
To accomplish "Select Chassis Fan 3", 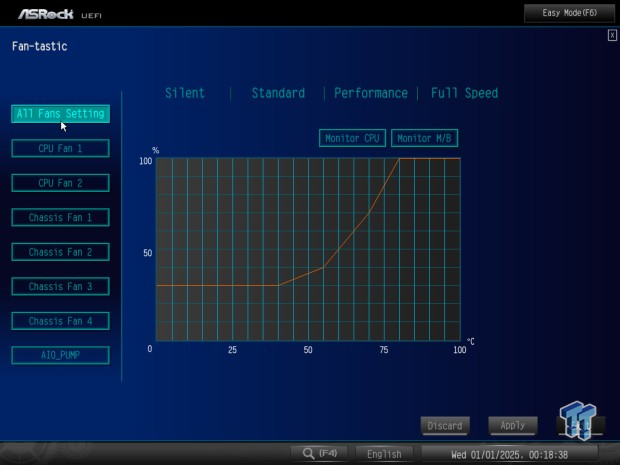I will click(x=60, y=286).
